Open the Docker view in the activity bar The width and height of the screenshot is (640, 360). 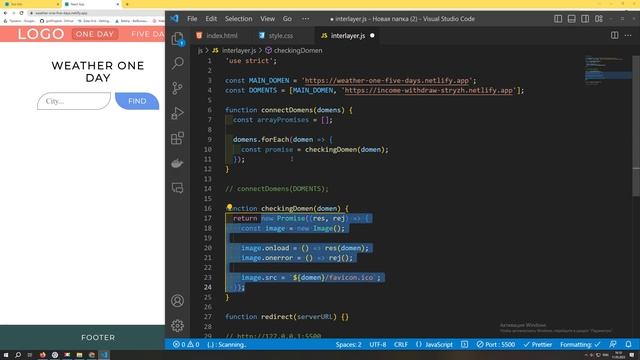[178, 163]
